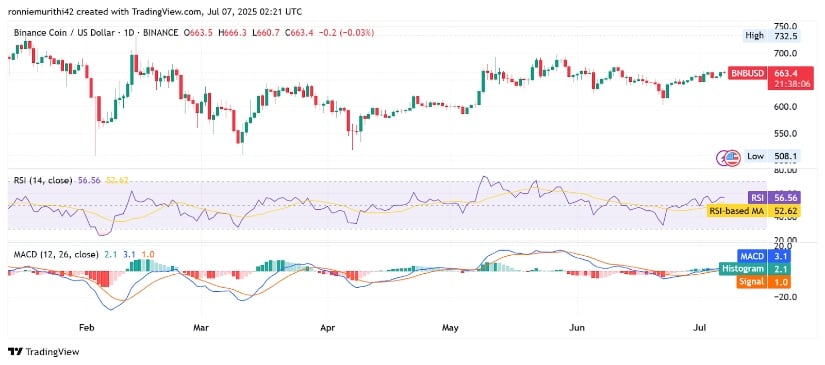Click the TradingView logo at bottom left
Viewport: 825px width, 365px height.
click(x=44, y=352)
